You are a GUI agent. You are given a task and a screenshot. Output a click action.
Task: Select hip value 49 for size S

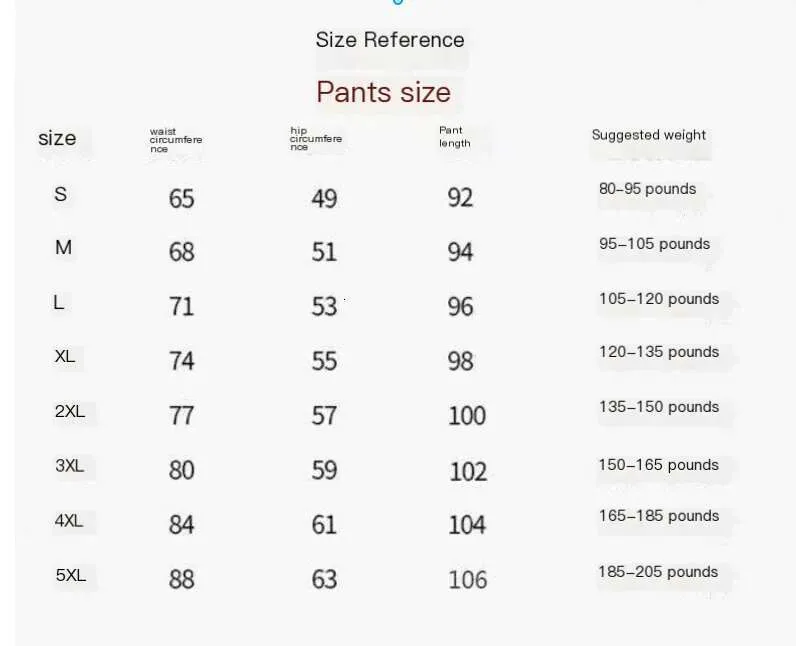[324, 198]
